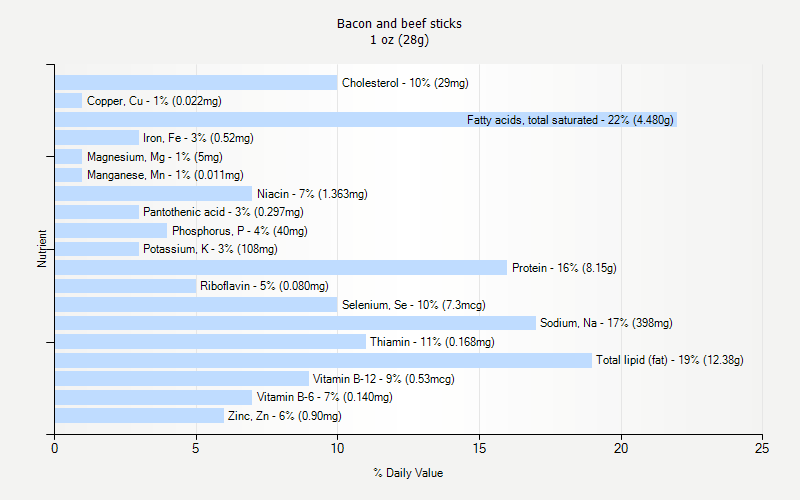Click the 'Sodium, Na - 17% (398mg)' label
Screen dimensions: 800x500
coord(606,323)
